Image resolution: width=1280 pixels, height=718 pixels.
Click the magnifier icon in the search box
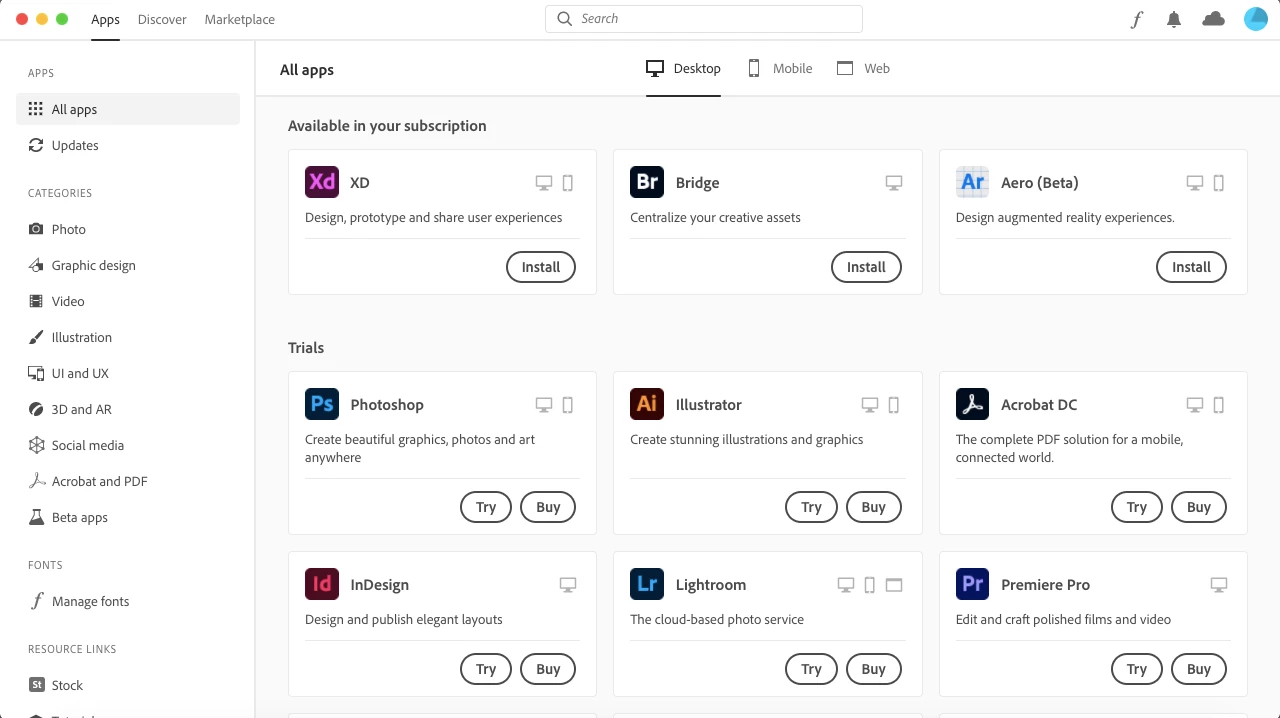(x=565, y=19)
